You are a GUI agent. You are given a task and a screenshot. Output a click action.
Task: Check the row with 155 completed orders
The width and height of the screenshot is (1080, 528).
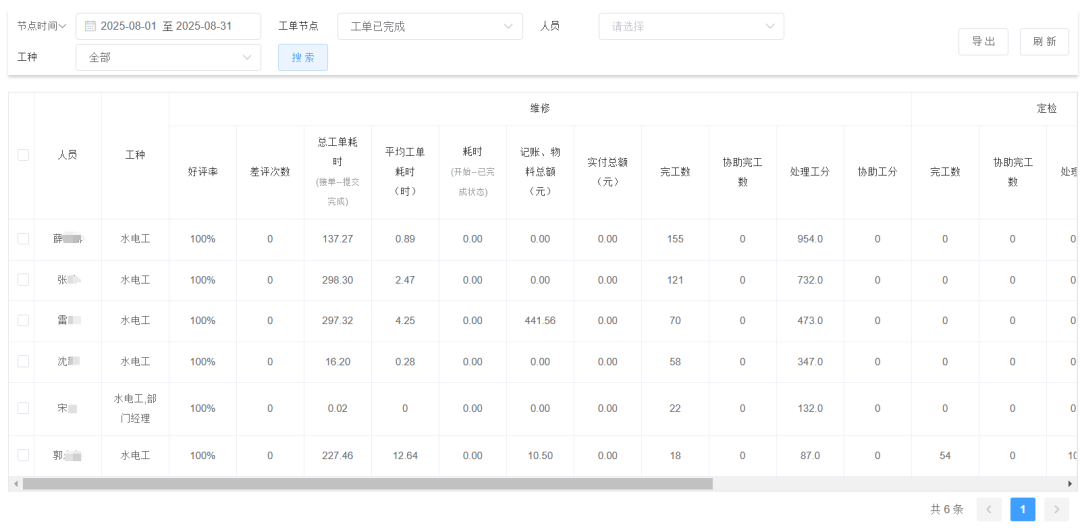pos(23,239)
